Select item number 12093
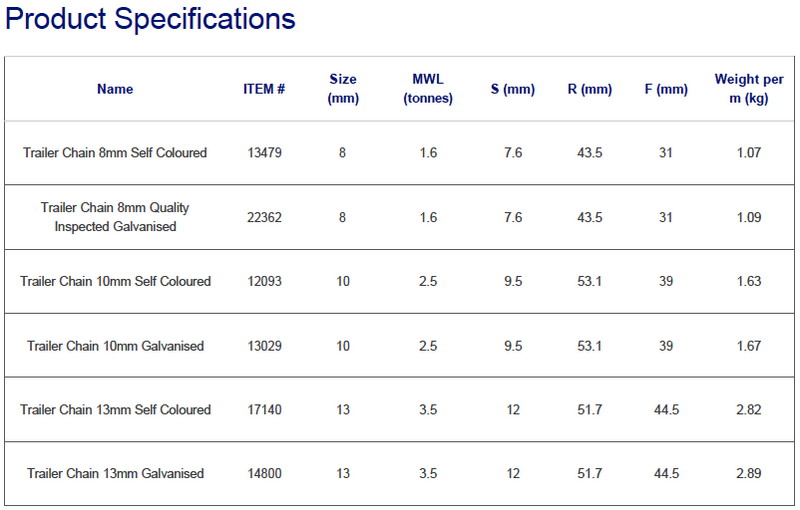 (264, 281)
